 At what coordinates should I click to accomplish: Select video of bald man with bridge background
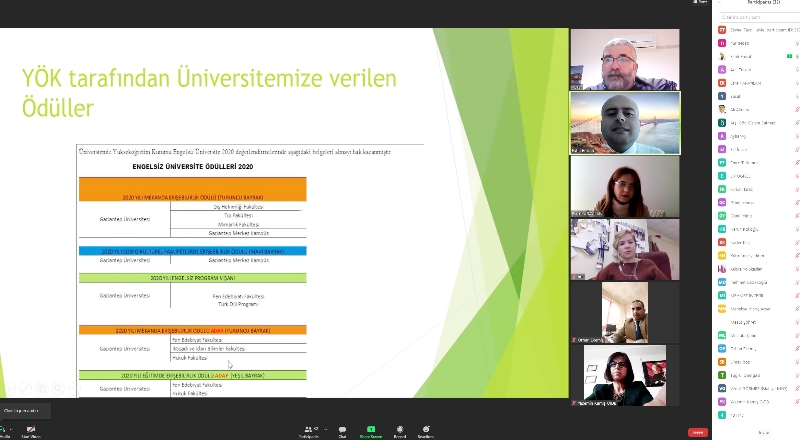tap(625, 123)
